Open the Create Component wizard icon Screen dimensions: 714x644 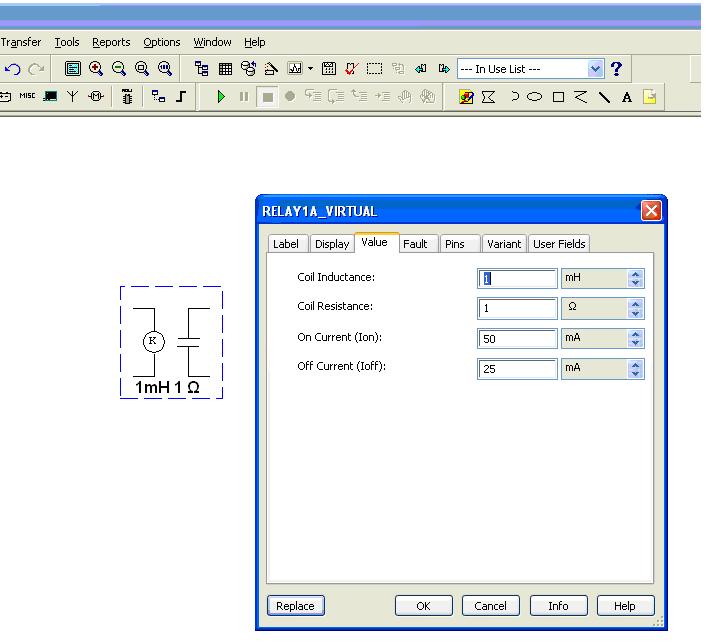click(x=271, y=69)
